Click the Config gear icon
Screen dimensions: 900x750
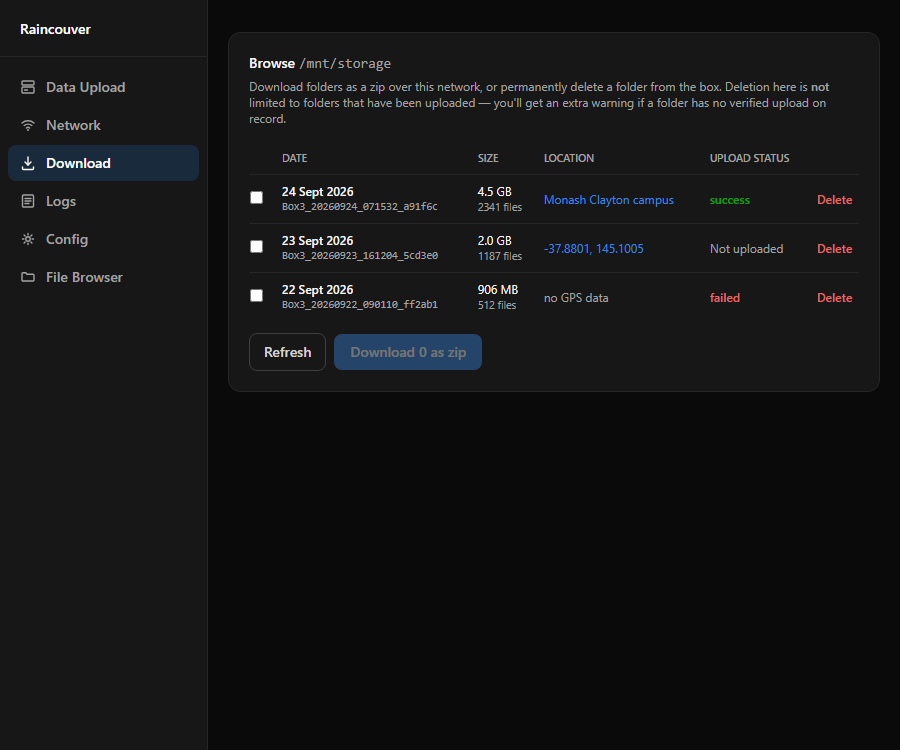coord(28,239)
